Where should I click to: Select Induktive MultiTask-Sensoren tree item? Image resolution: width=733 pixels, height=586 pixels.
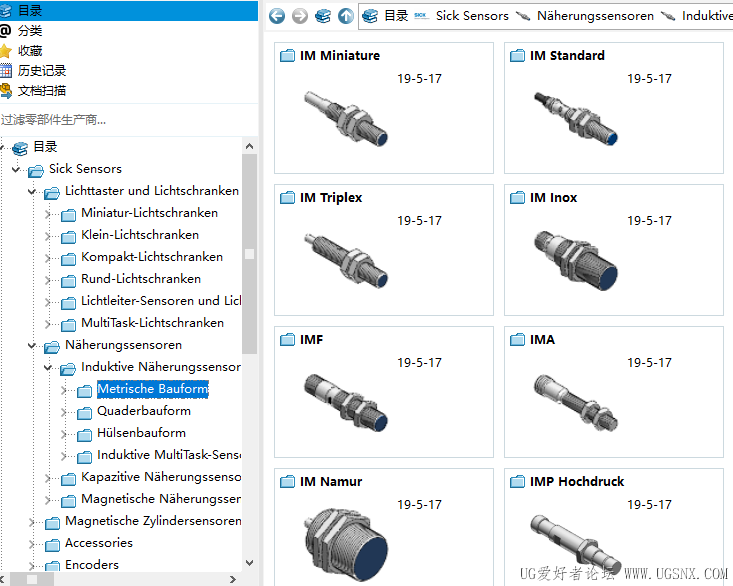[x=169, y=455]
